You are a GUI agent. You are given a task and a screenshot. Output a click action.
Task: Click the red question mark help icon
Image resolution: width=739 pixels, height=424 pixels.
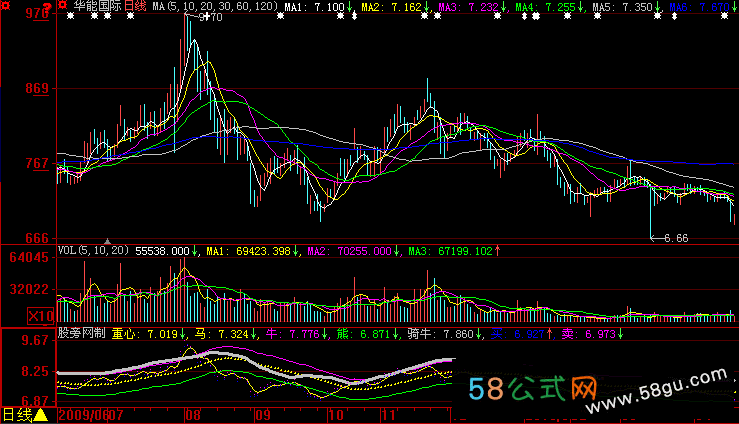(47, 6)
